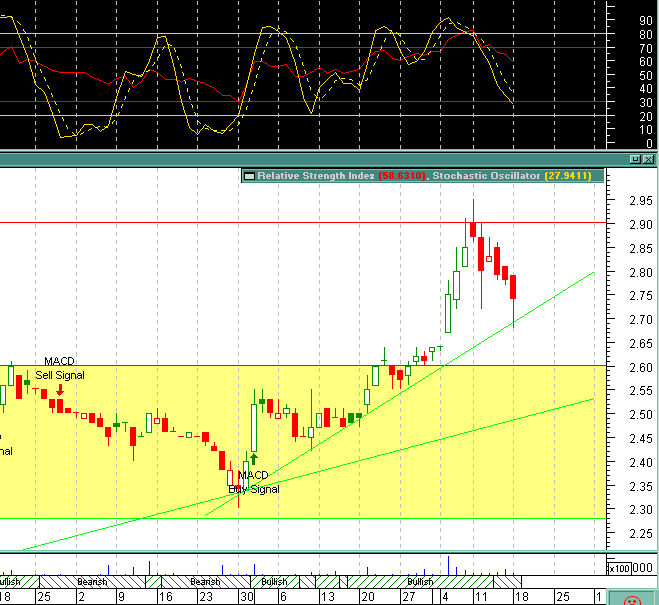The height and width of the screenshot is (605, 659).
Task: Select the Relative Strength Index label
Action: (x=316, y=176)
